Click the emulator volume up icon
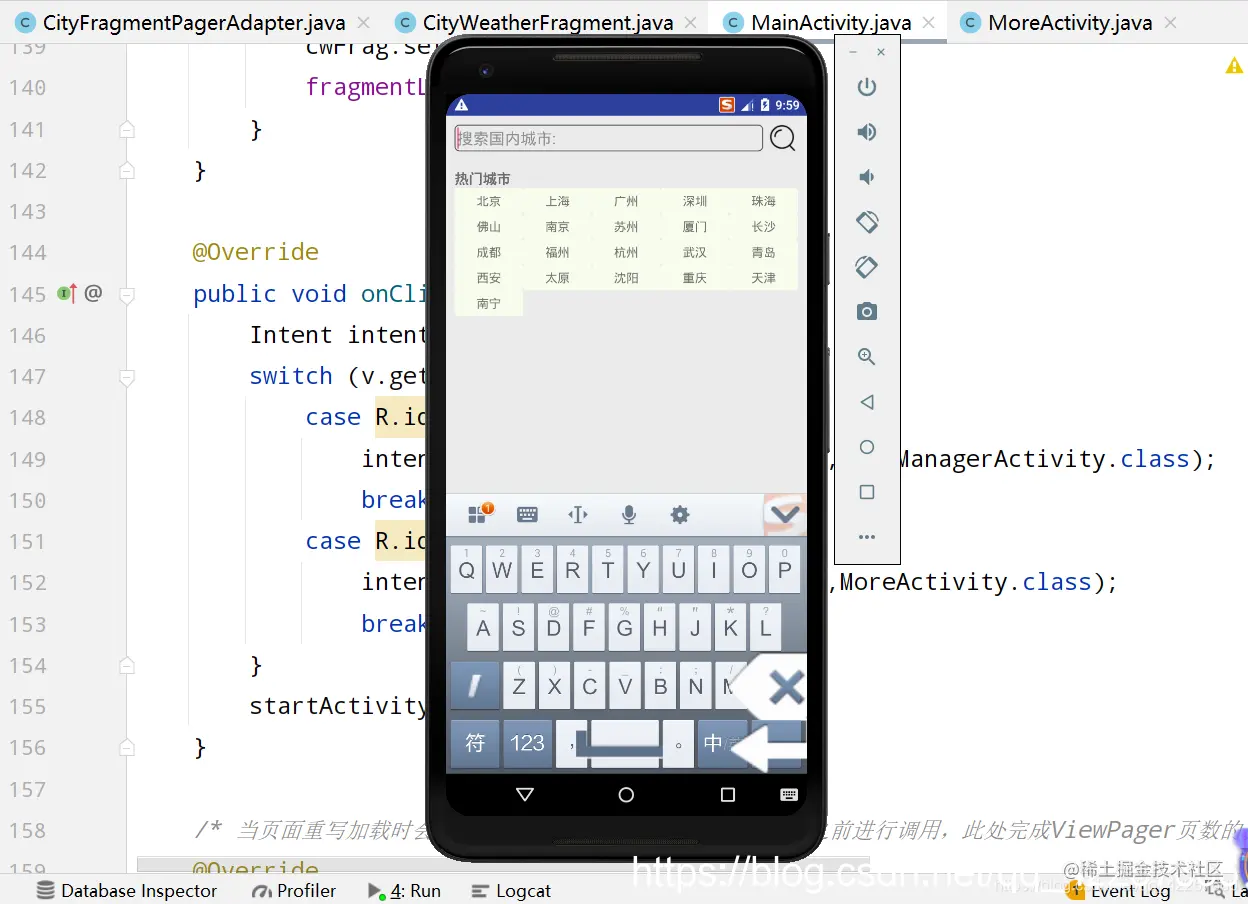Screen dimensions: 1248x904 tap(867, 132)
